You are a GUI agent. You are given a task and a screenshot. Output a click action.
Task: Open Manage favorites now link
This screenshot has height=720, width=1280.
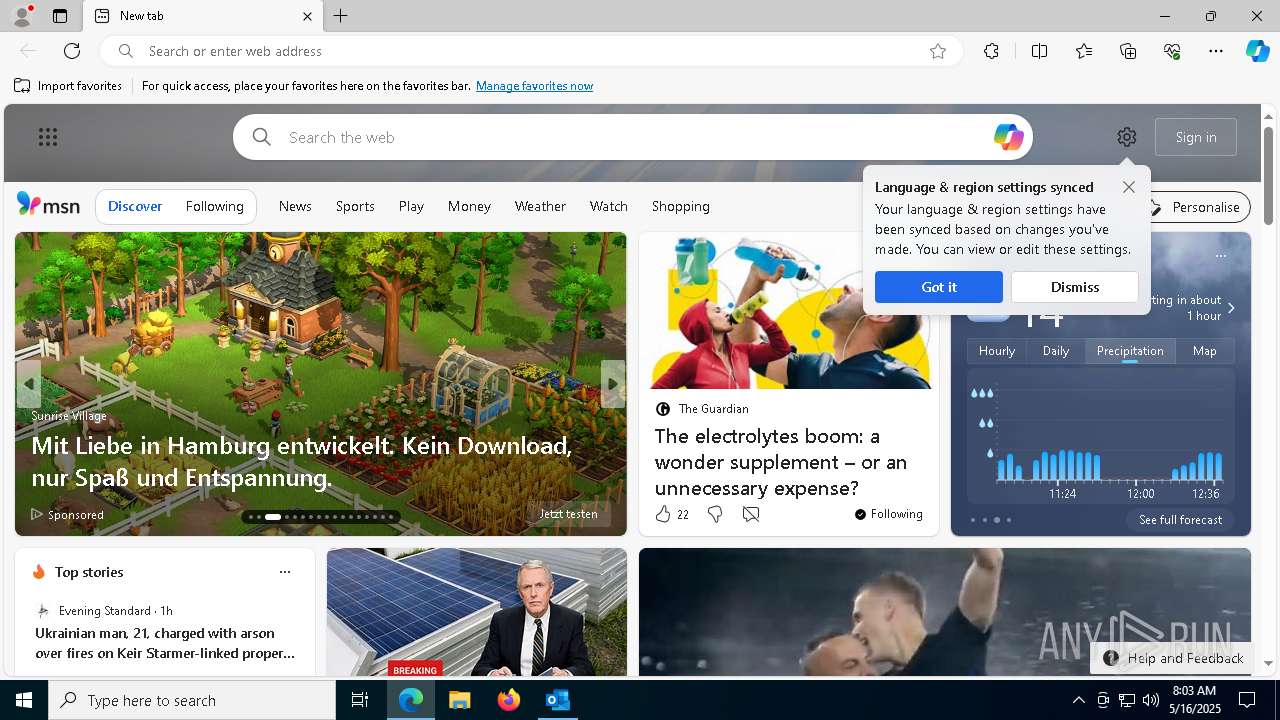[534, 86]
